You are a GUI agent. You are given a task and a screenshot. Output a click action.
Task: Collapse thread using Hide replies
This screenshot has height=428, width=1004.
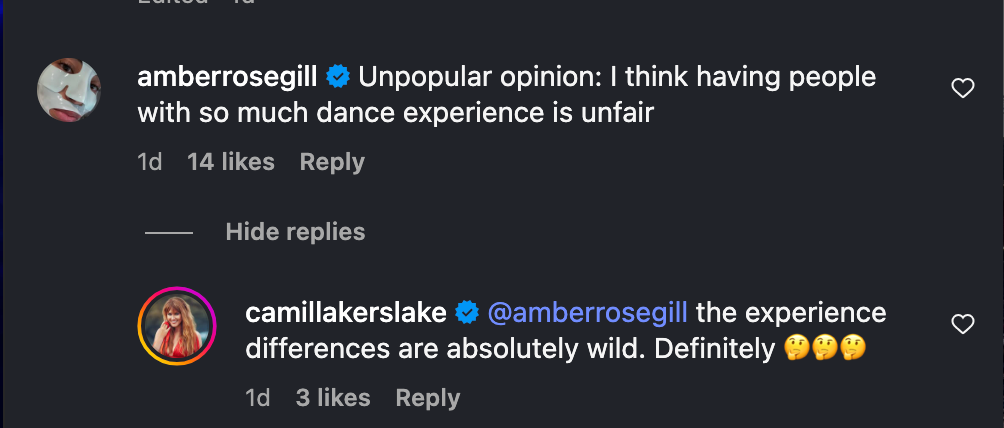click(295, 232)
